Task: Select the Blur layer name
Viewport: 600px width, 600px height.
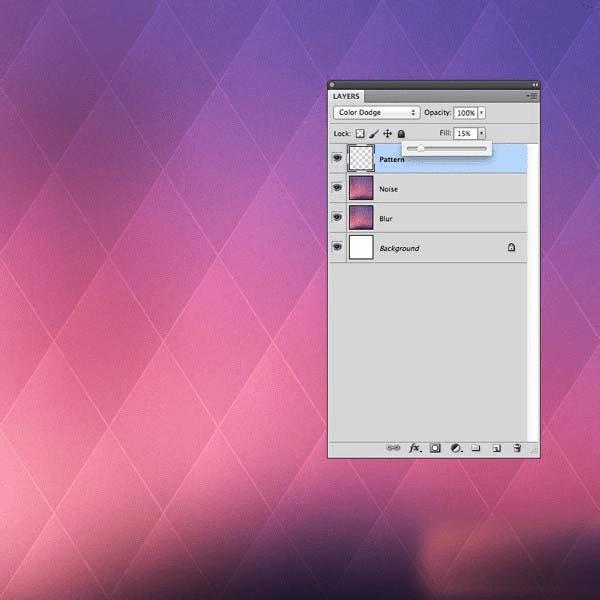Action: (386, 218)
